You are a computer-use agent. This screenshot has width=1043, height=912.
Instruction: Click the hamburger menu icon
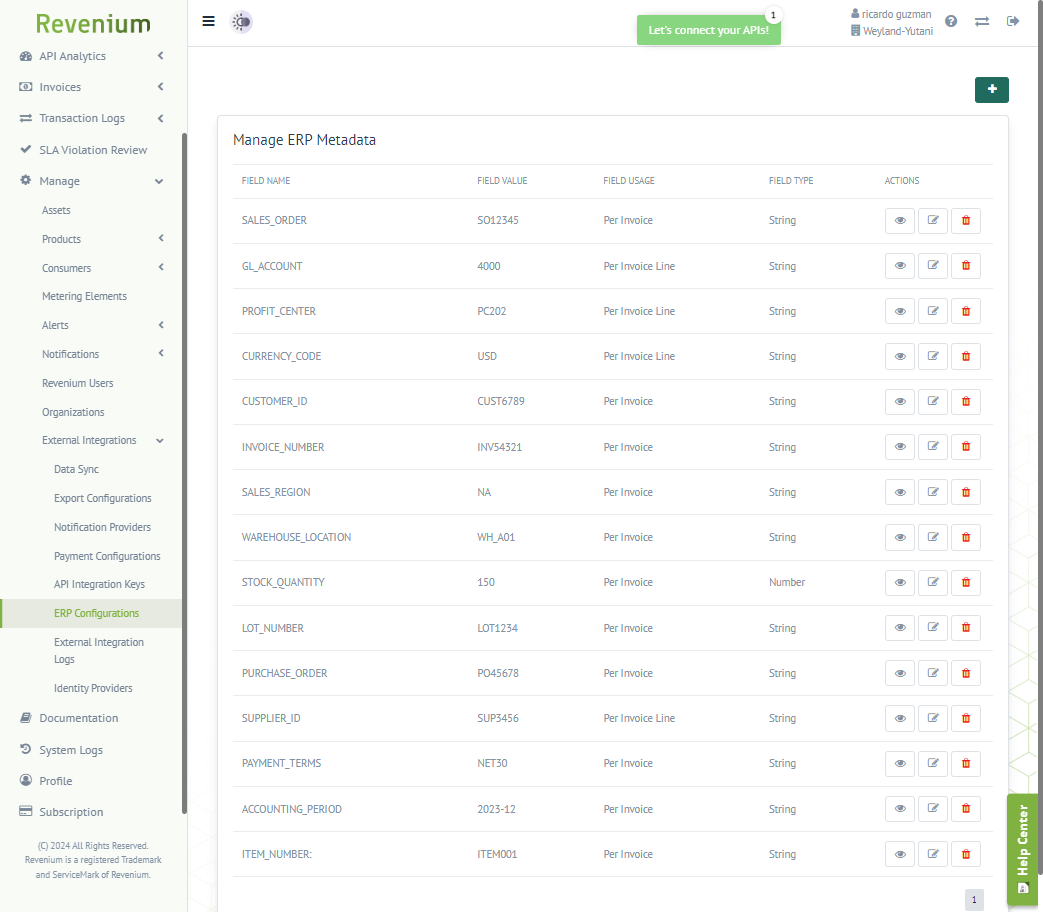click(208, 21)
